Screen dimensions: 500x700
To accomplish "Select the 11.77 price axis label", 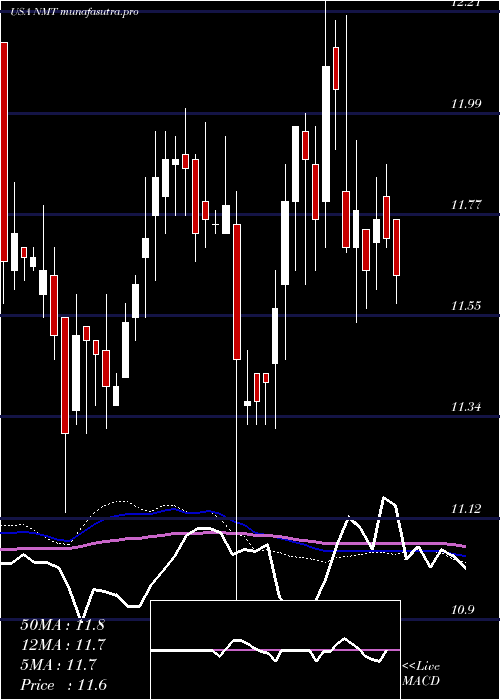I will tap(466, 205).
